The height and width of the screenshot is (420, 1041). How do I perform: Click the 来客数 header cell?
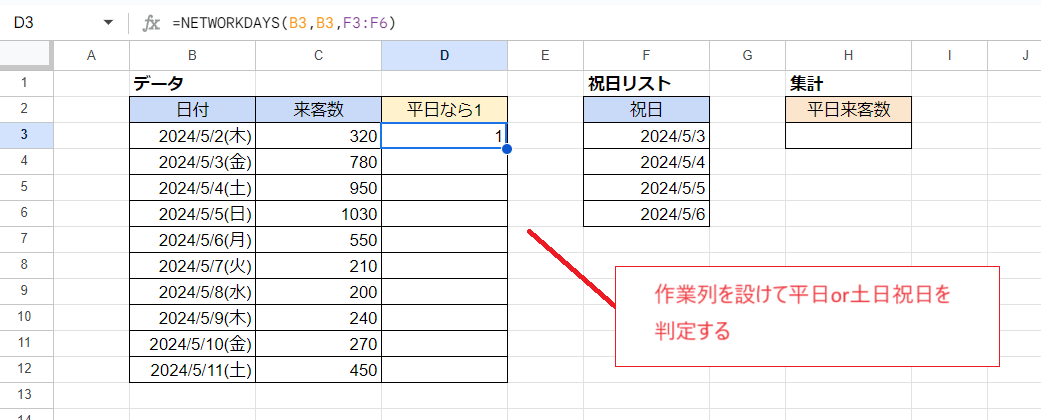tap(319, 109)
